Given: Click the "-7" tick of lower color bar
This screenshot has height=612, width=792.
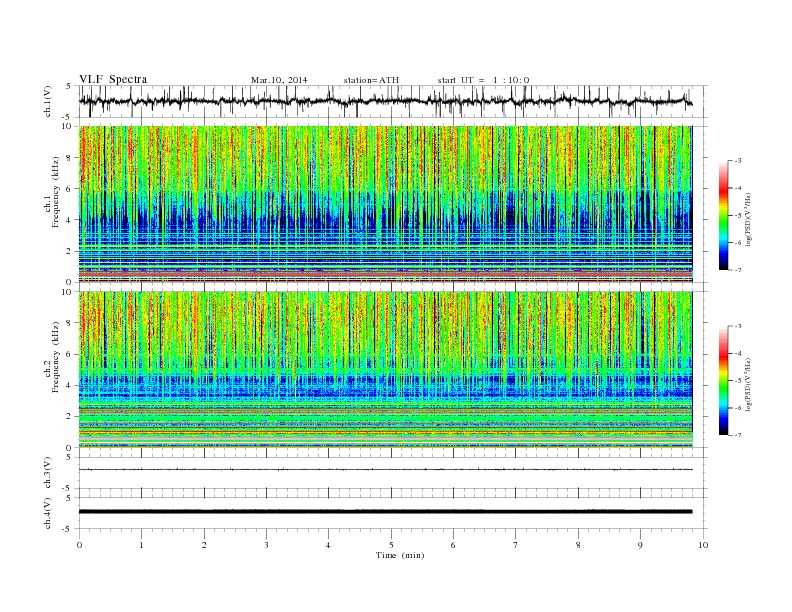Looking at the screenshot, I should [738, 435].
